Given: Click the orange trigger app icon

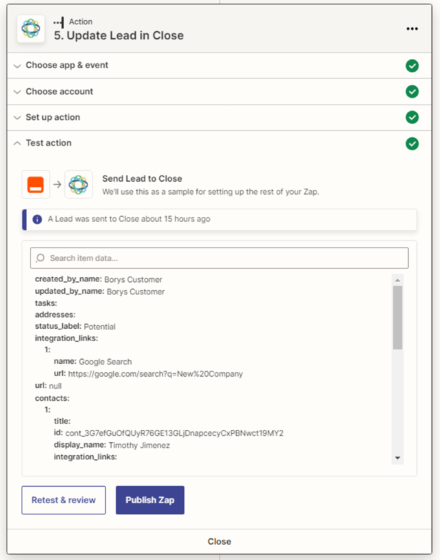Looking at the screenshot, I should coord(36,185).
